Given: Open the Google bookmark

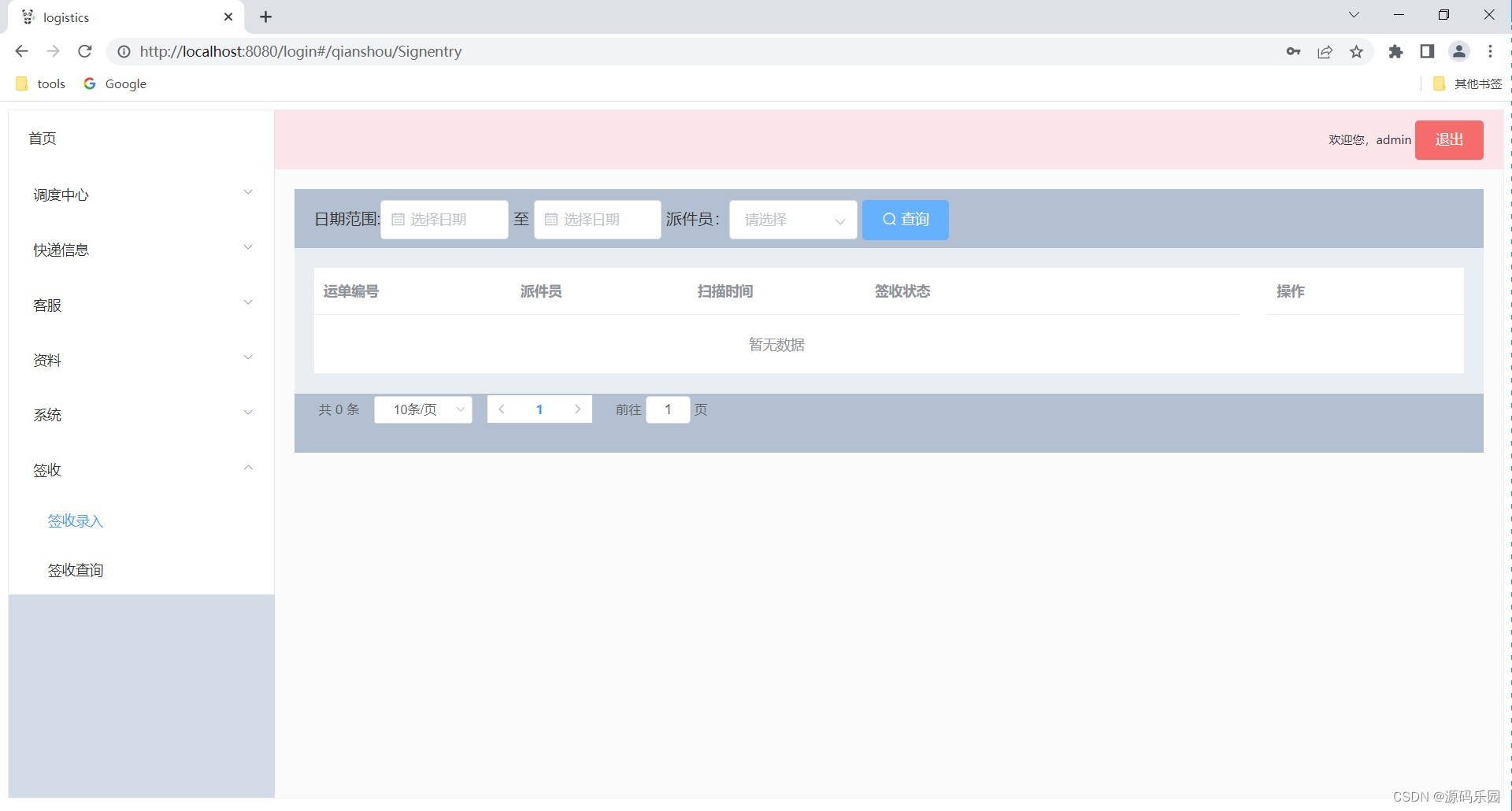Looking at the screenshot, I should pos(115,83).
